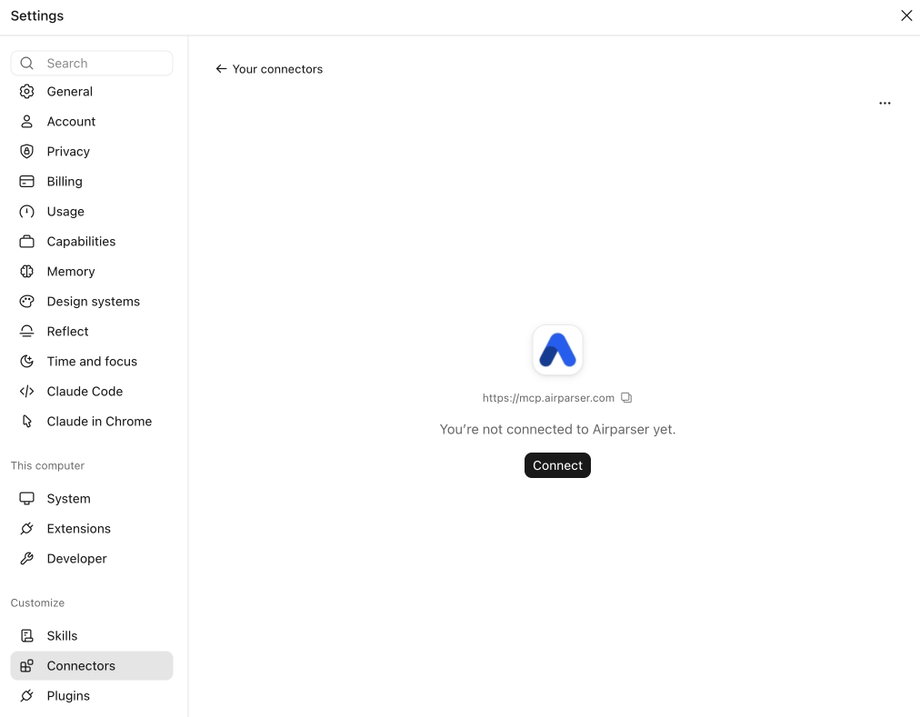Open Billing section
The image size is (920, 717).
click(x=92, y=181)
